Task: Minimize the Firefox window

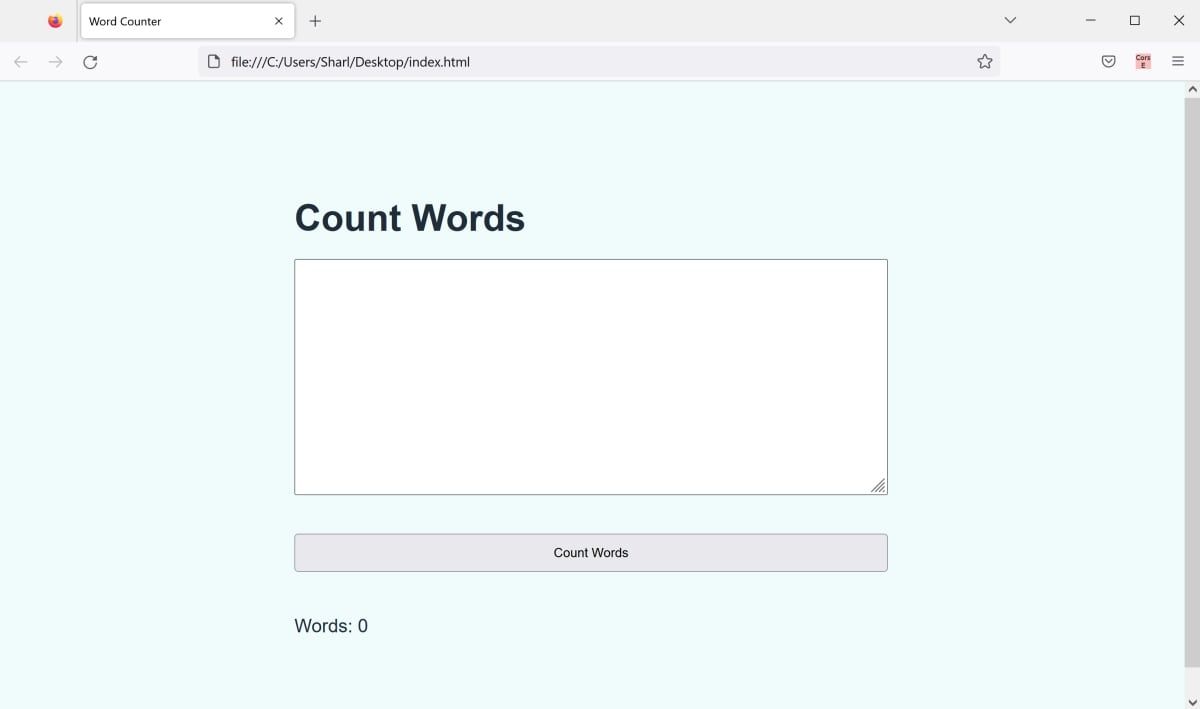Action: coord(1090,20)
